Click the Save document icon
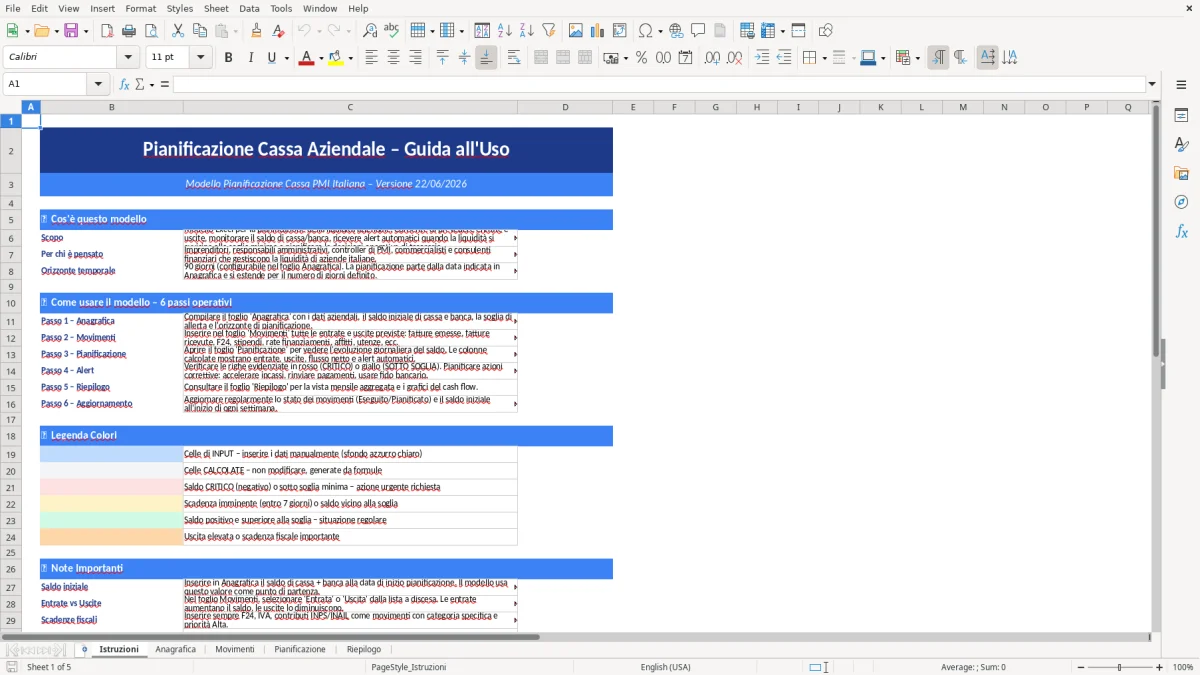Viewport: 1200px width, 675px height. pos(71,31)
